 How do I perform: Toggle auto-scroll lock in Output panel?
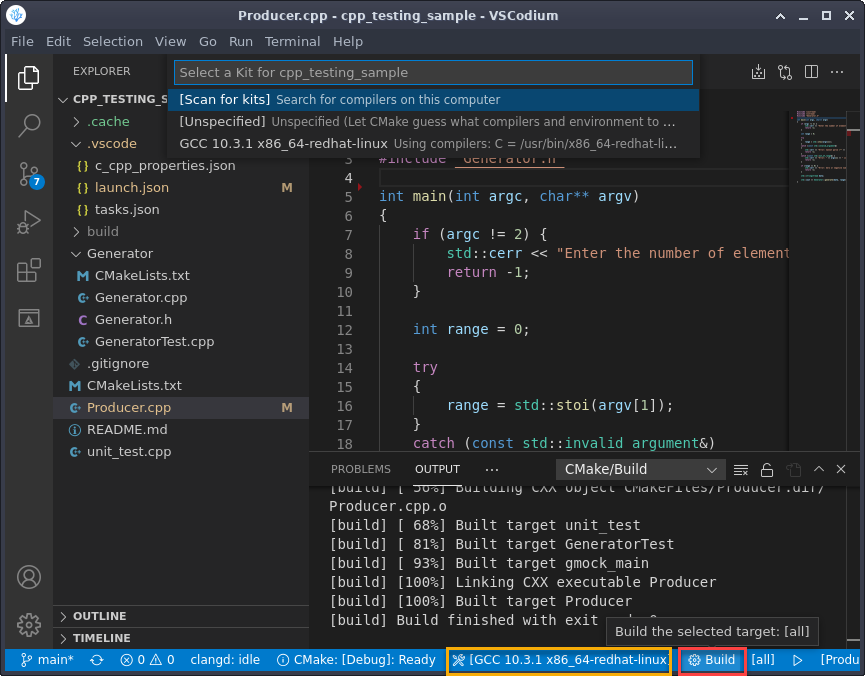tap(766, 469)
